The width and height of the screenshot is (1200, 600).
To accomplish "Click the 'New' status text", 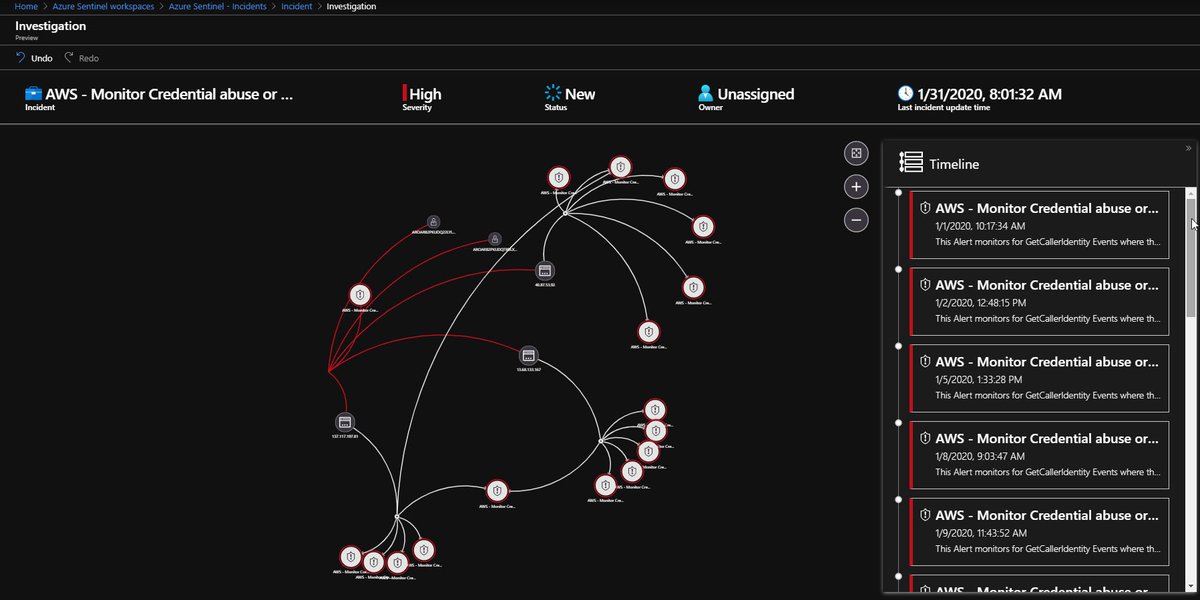I will [x=580, y=94].
